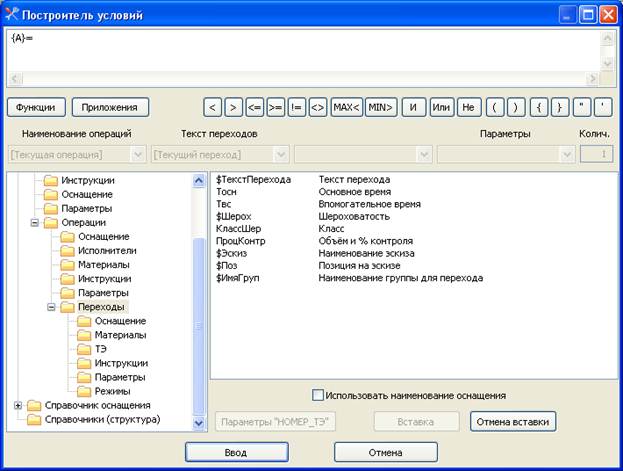Viewport: 623px width, 471px height.
Task: Click the Вставка button
Action: (416, 422)
